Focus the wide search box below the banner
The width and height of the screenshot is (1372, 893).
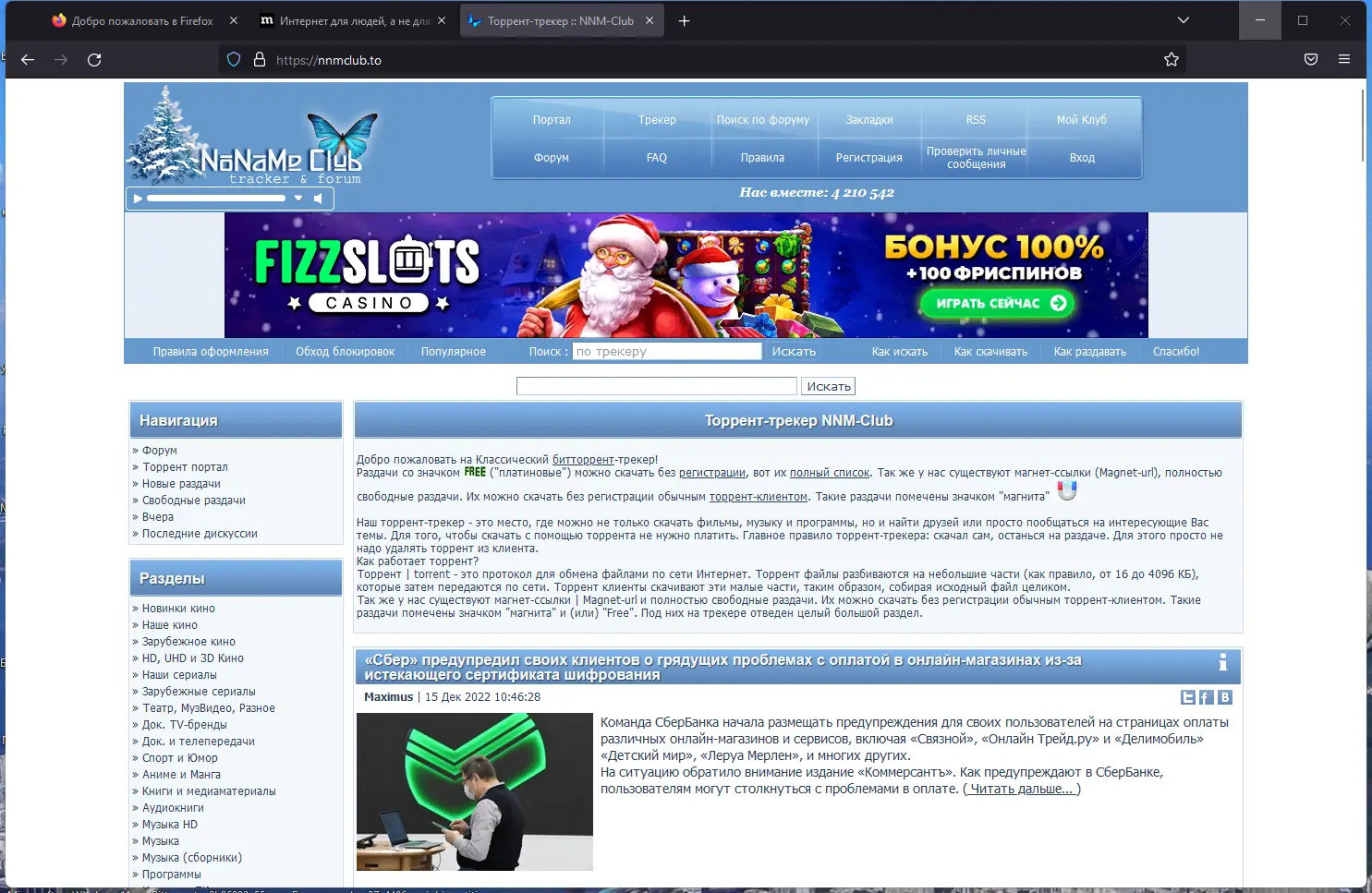tap(657, 387)
